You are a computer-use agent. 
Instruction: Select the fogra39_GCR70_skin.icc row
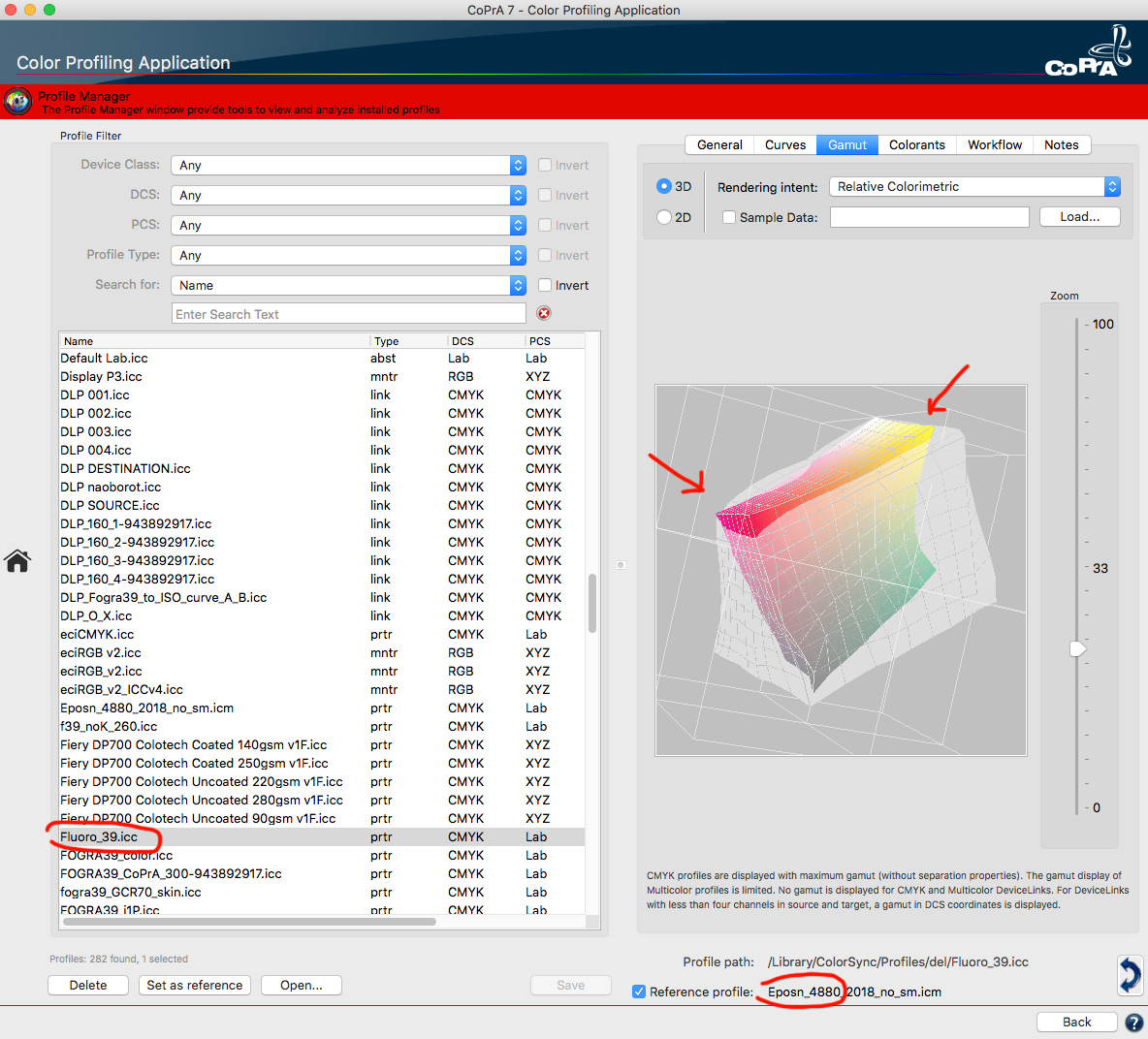click(322, 892)
